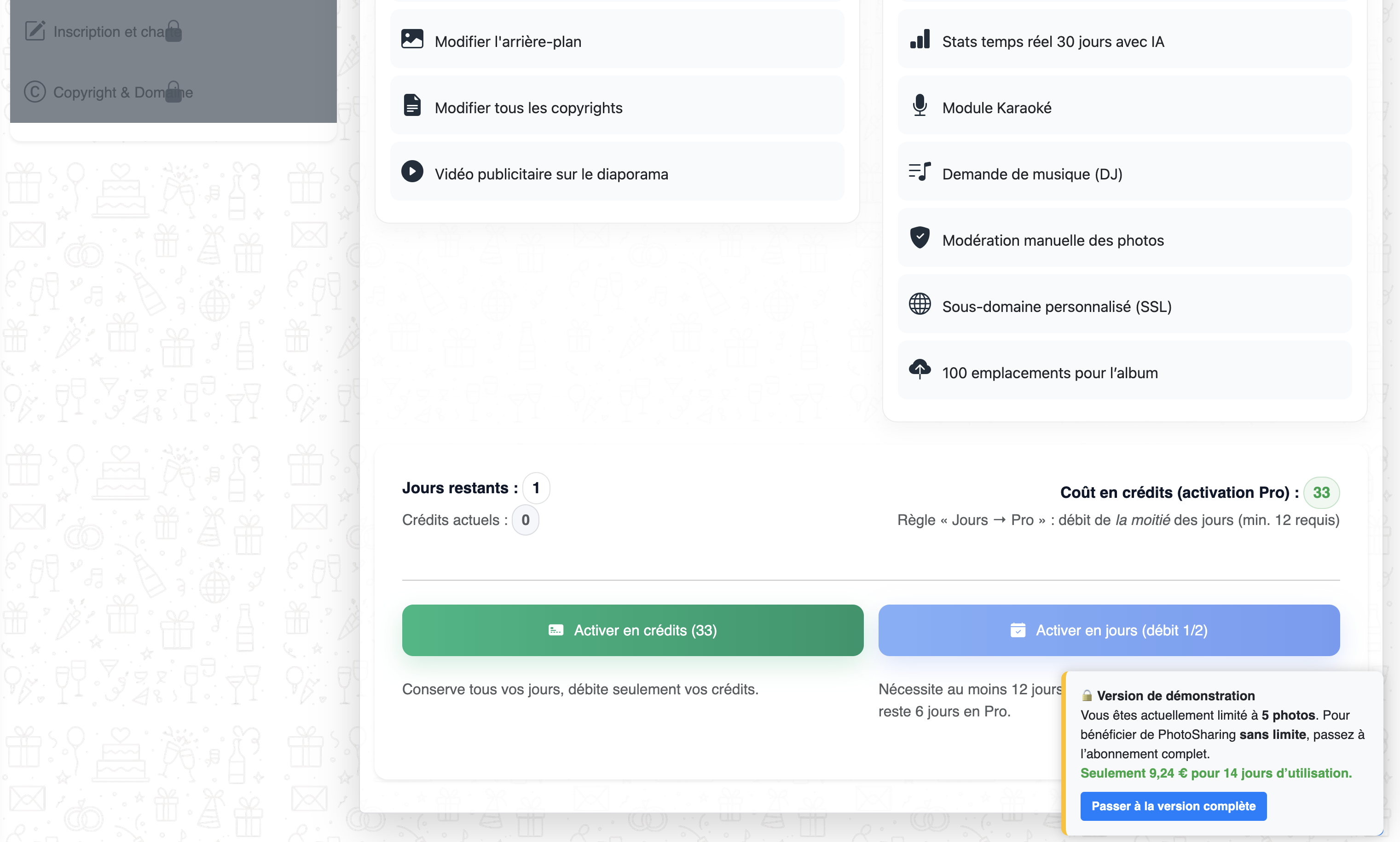Click the image icon next to Modifier l'arrière-plan
The height and width of the screenshot is (842, 1400).
tap(412, 39)
